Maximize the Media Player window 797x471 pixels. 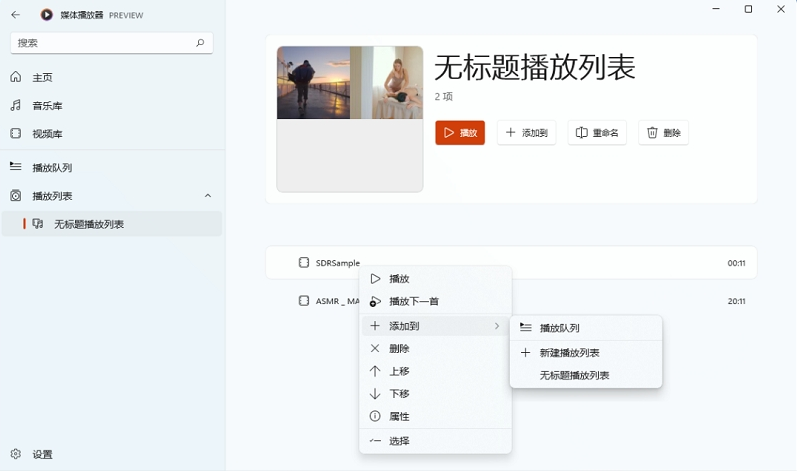pyautogui.click(x=748, y=9)
